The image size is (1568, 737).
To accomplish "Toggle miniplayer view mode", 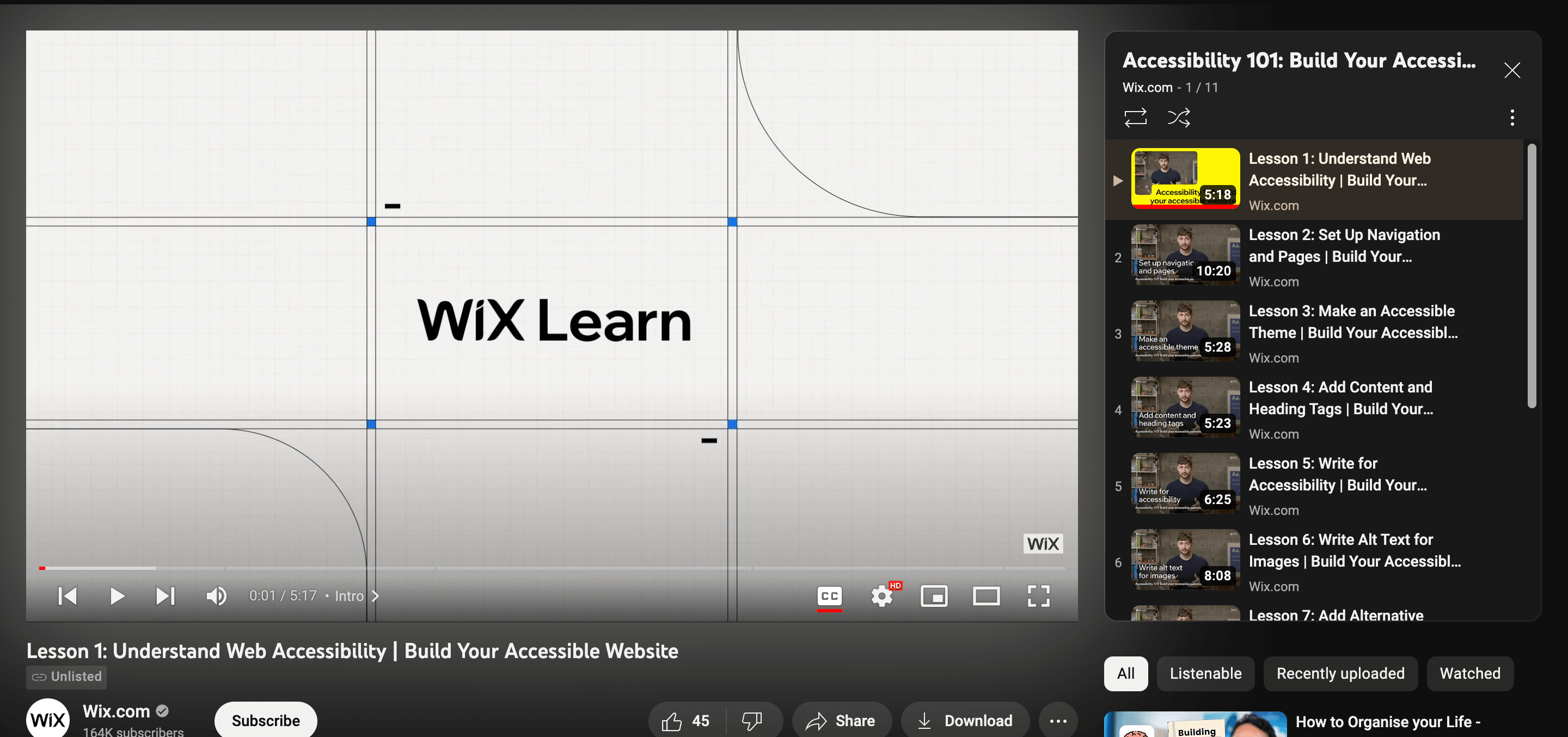I will point(934,595).
